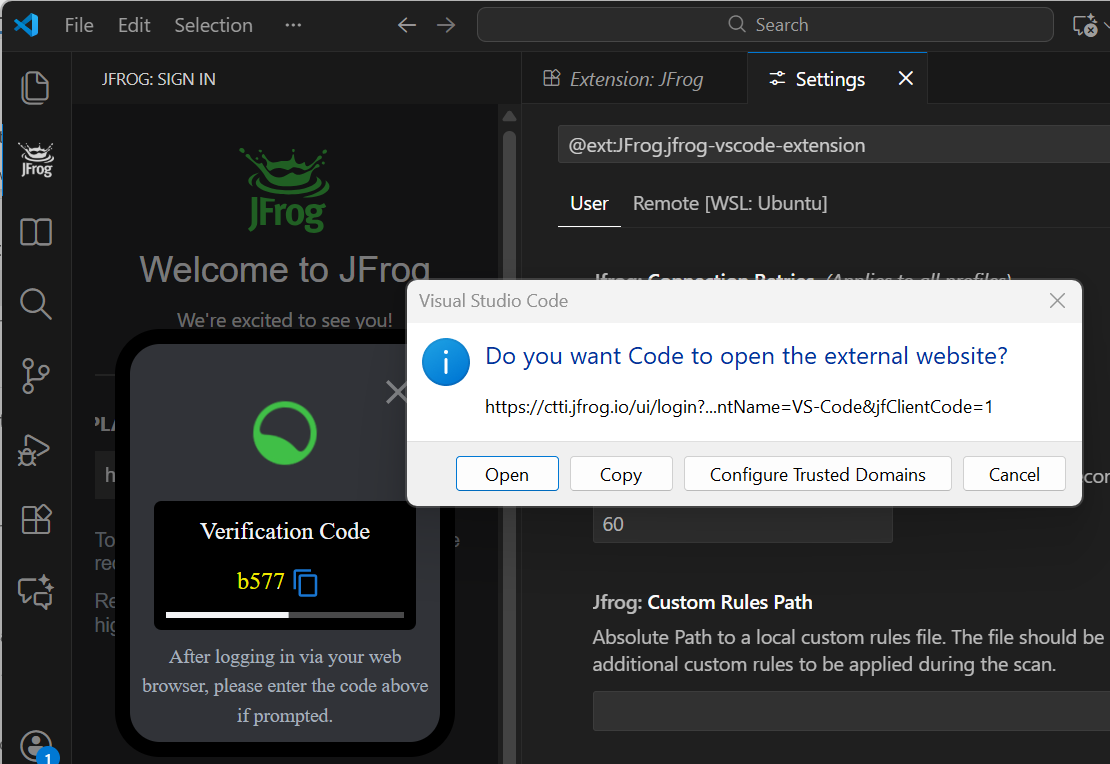Click the Connection Retries value field showing 60
Image resolution: width=1110 pixels, height=764 pixels.
(743, 524)
